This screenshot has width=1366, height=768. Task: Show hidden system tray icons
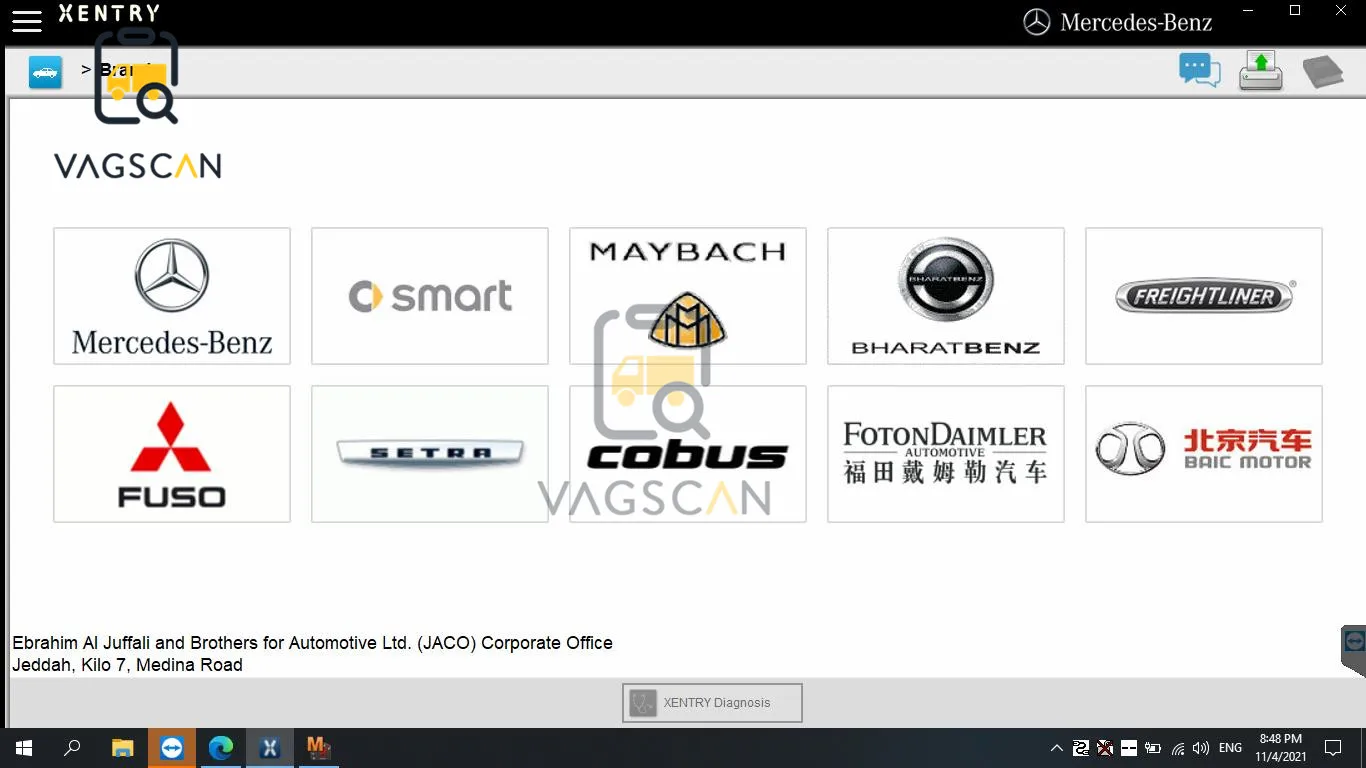[x=1057, y=748]
